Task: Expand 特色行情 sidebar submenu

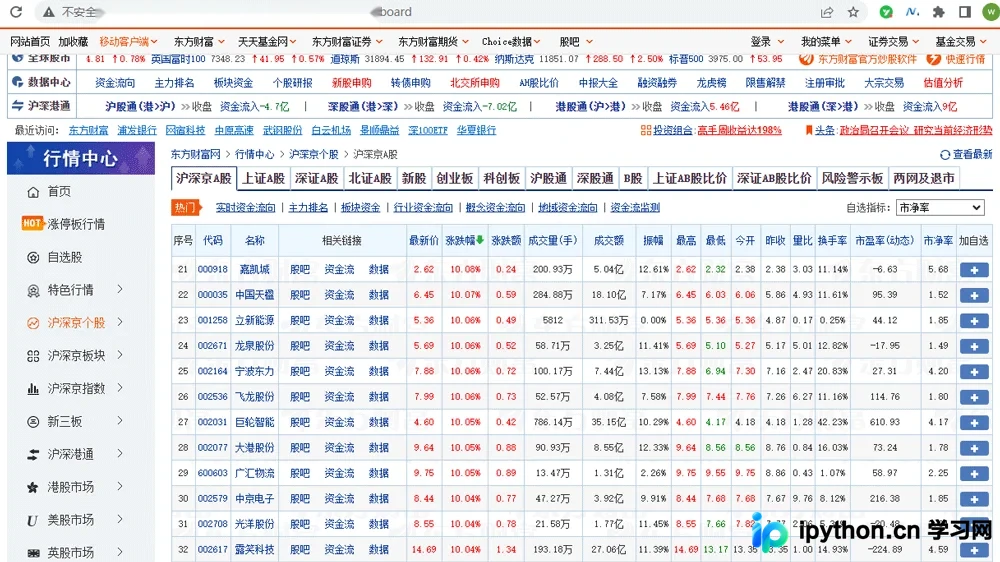Action: point(120,290)
